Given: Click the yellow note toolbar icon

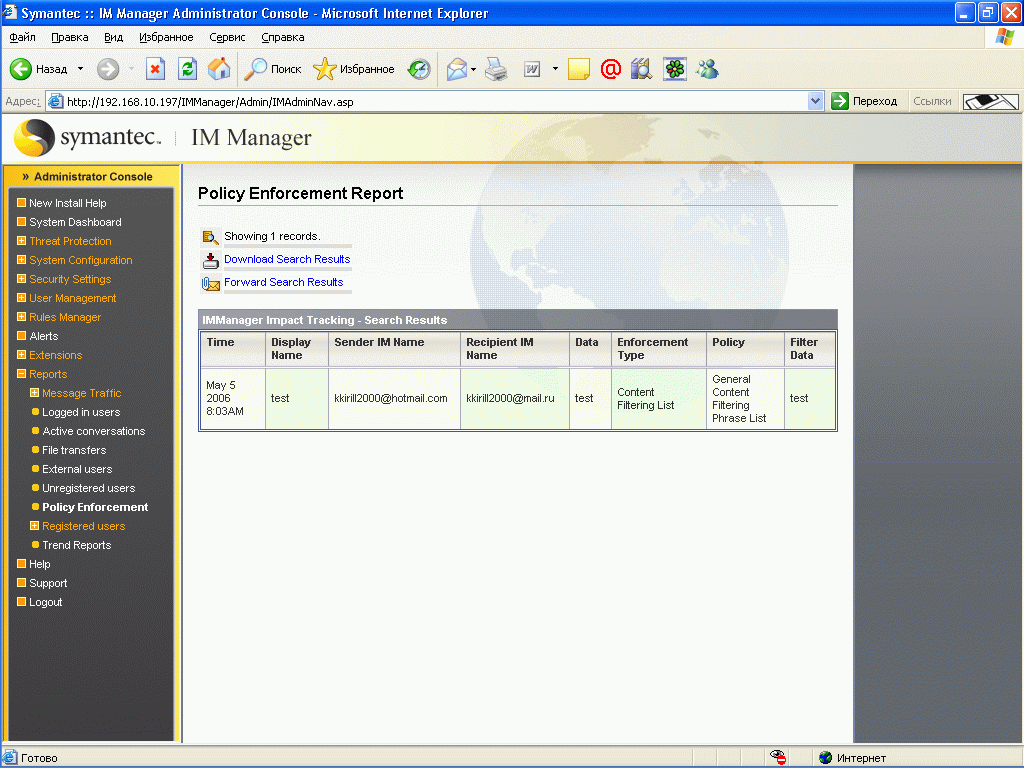Looking at the screenshot, I should [x=579, y=69].
